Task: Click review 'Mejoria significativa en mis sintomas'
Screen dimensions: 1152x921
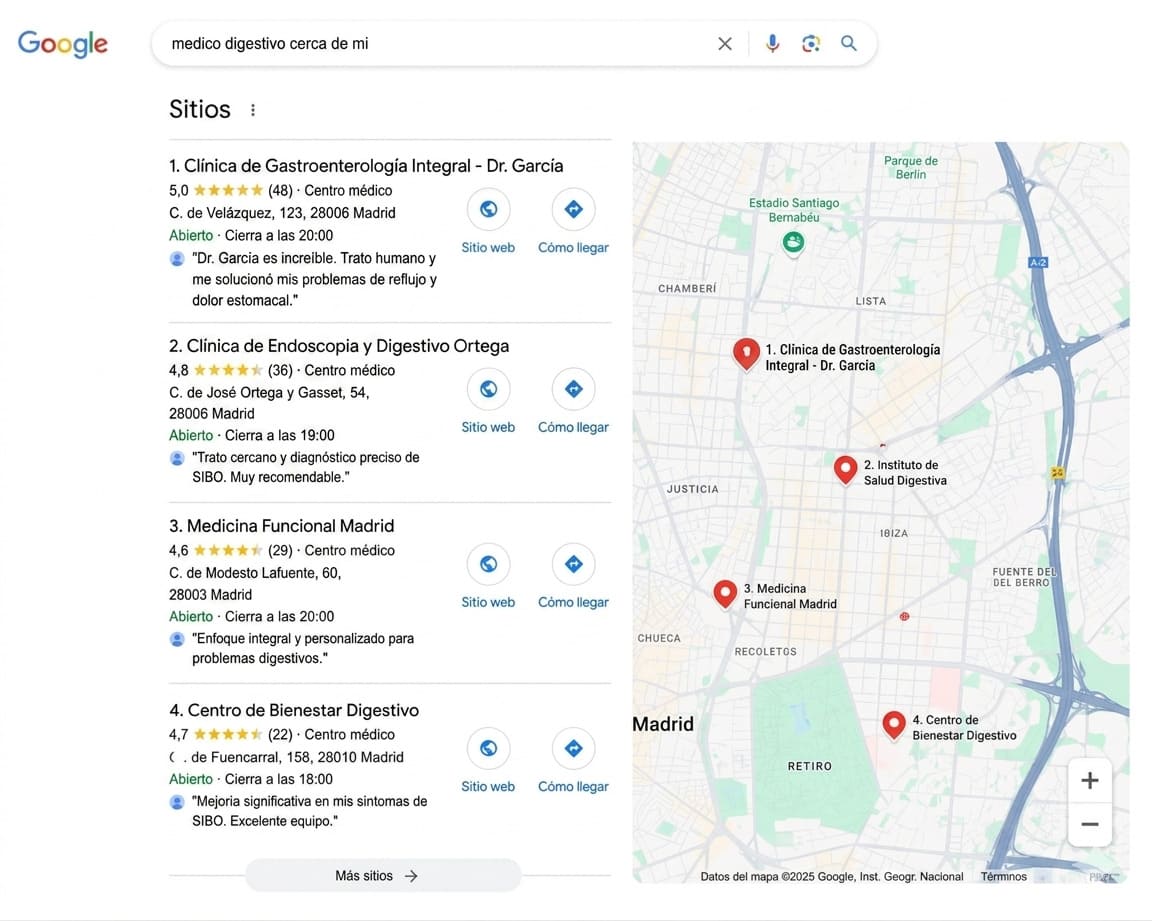Action: click(x=309, y=811)
